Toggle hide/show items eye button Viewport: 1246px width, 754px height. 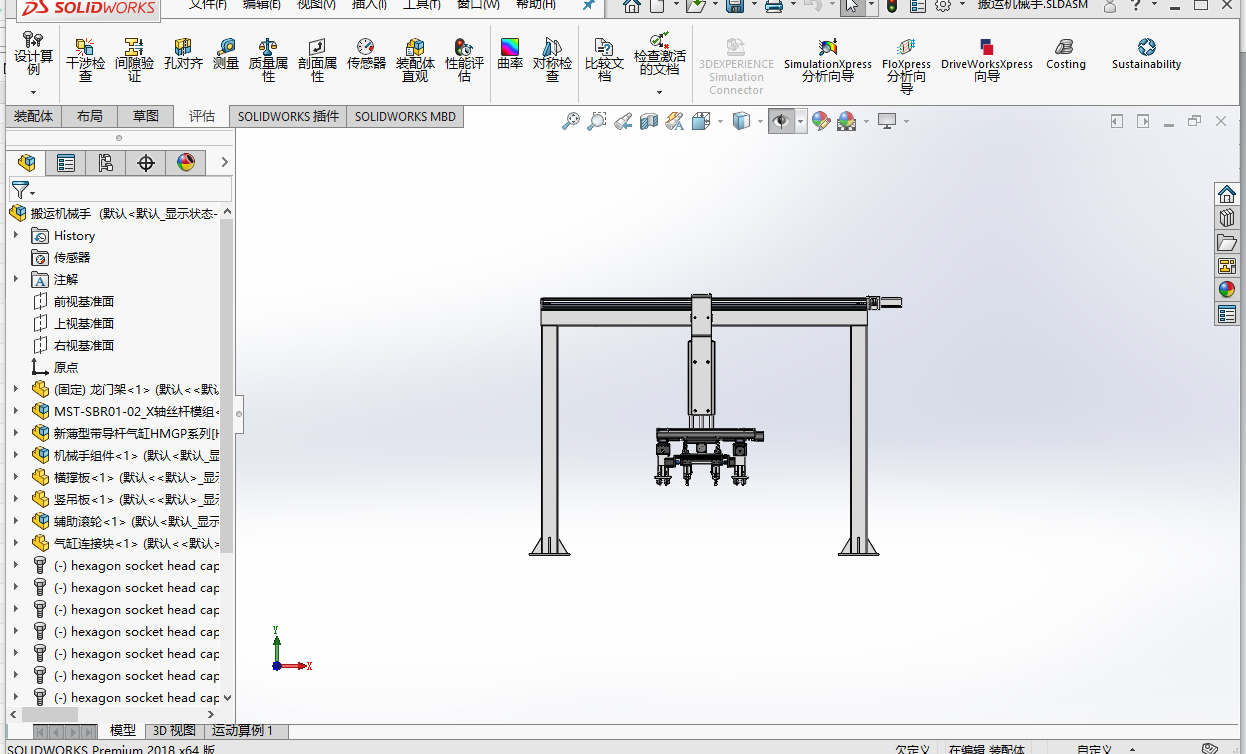point(781,121)
